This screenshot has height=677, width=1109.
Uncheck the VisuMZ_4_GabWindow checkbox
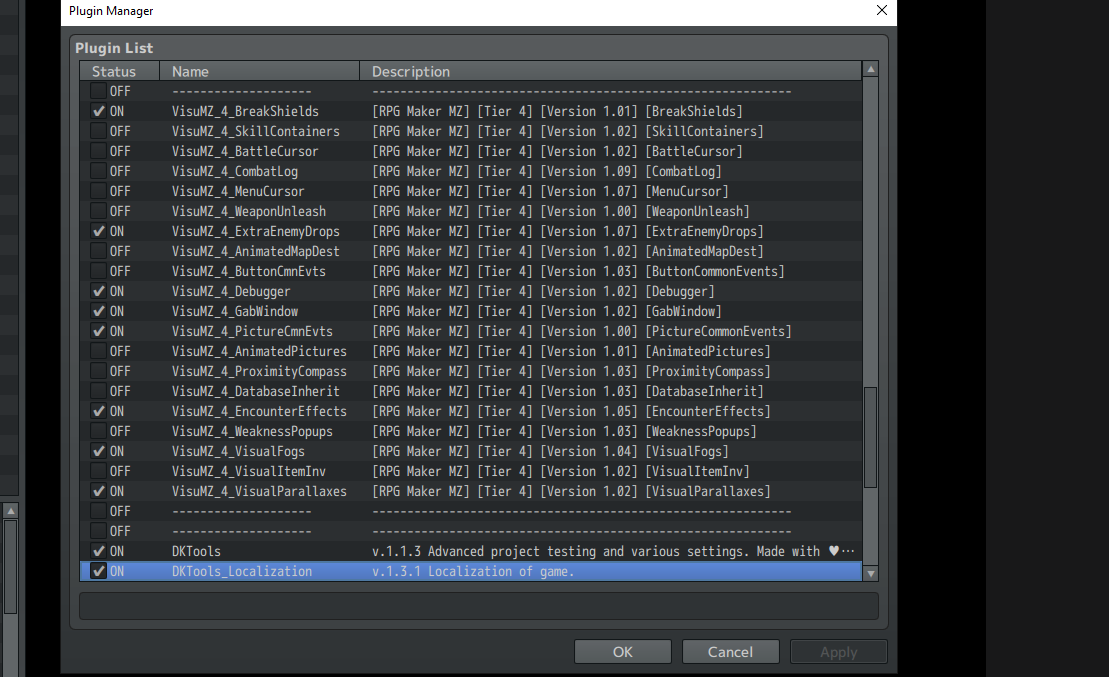[x=98, y=311]
